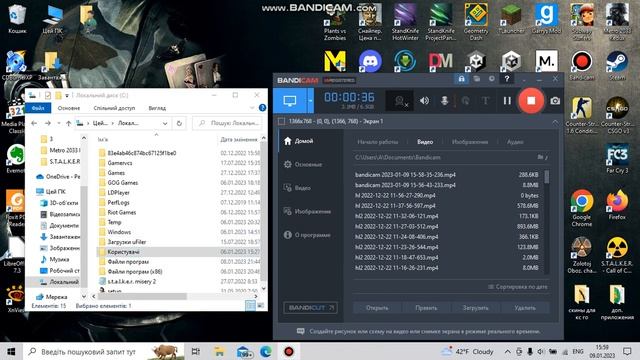This screenshot has width=640, height=360.
Task: Open the recent locations dropdown in Explorer
Action: click(59, 123)
